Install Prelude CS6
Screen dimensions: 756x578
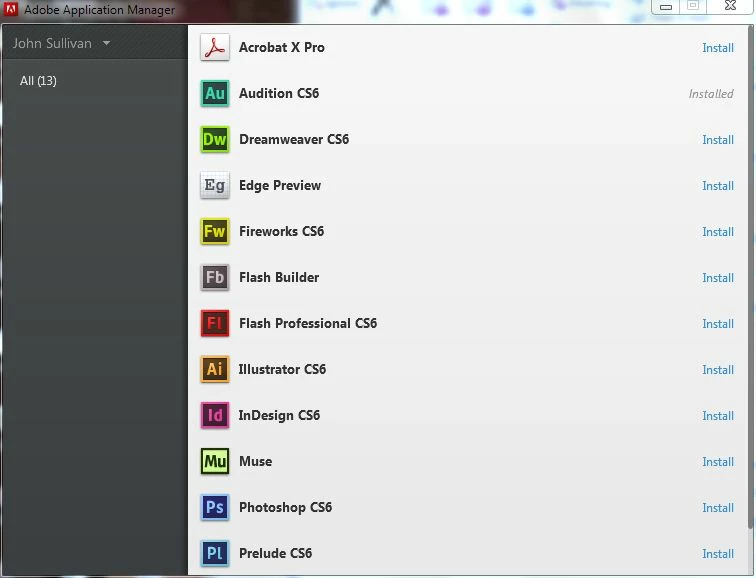coord(718,554)
